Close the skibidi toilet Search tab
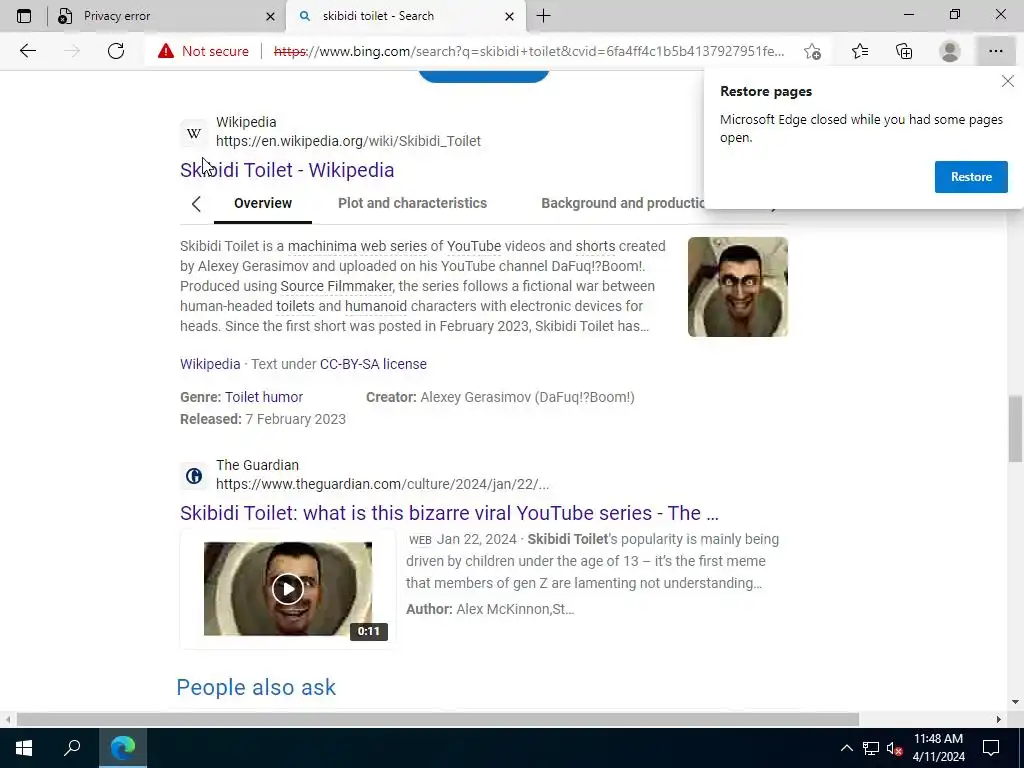This screenshot has width=1024, height=768. (509, 16)
